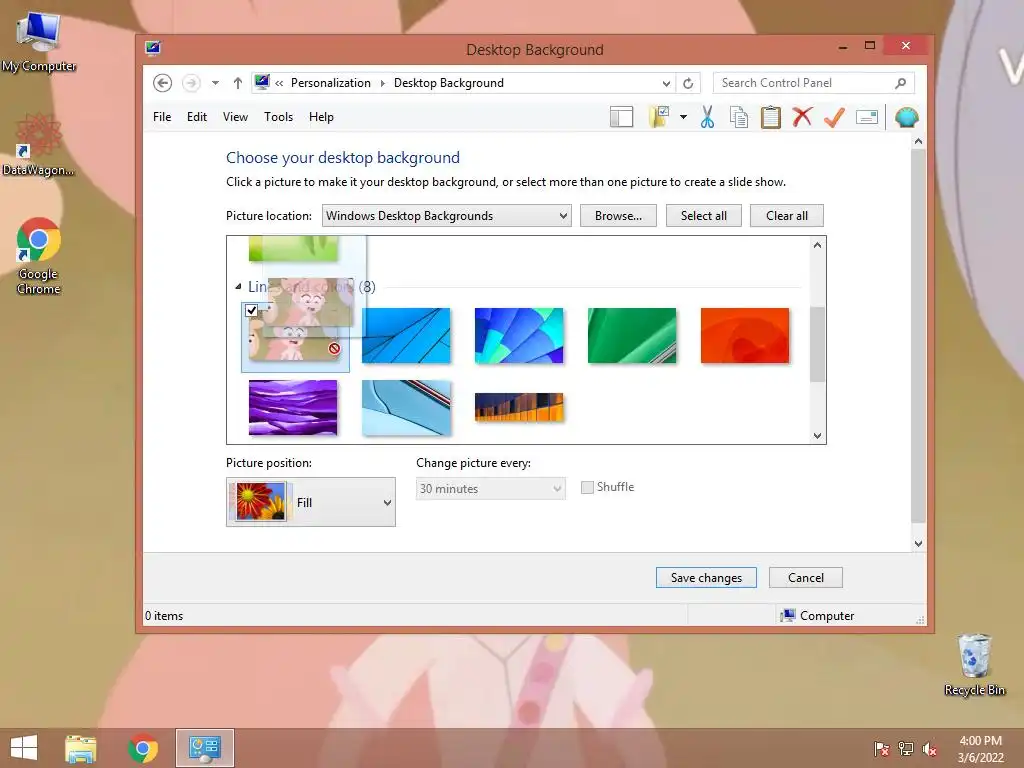Open the recent locations dropdown arrow
The width and height of the screenshot is (1024, 768).
point(215,83)
